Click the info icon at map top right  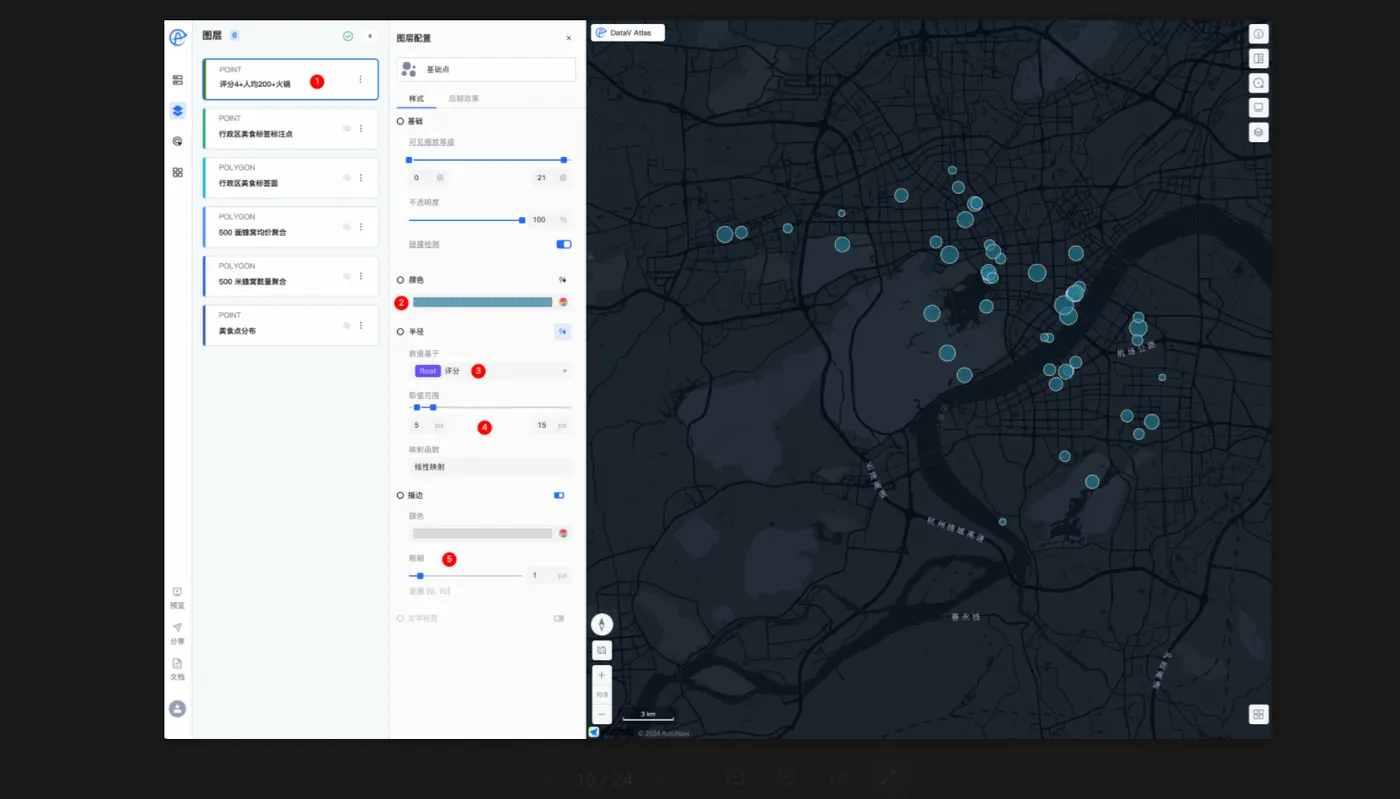click(1259, 33)
